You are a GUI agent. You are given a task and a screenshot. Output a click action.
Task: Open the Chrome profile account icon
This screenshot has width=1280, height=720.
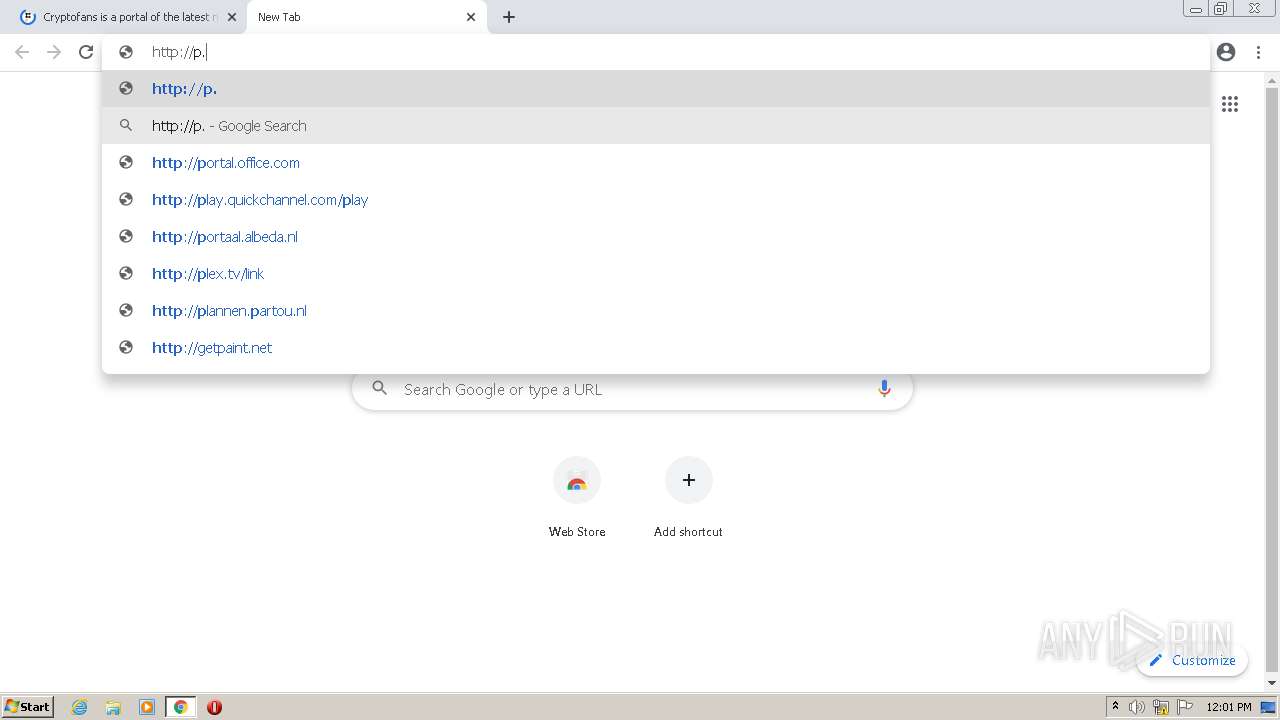(1226, 52)
